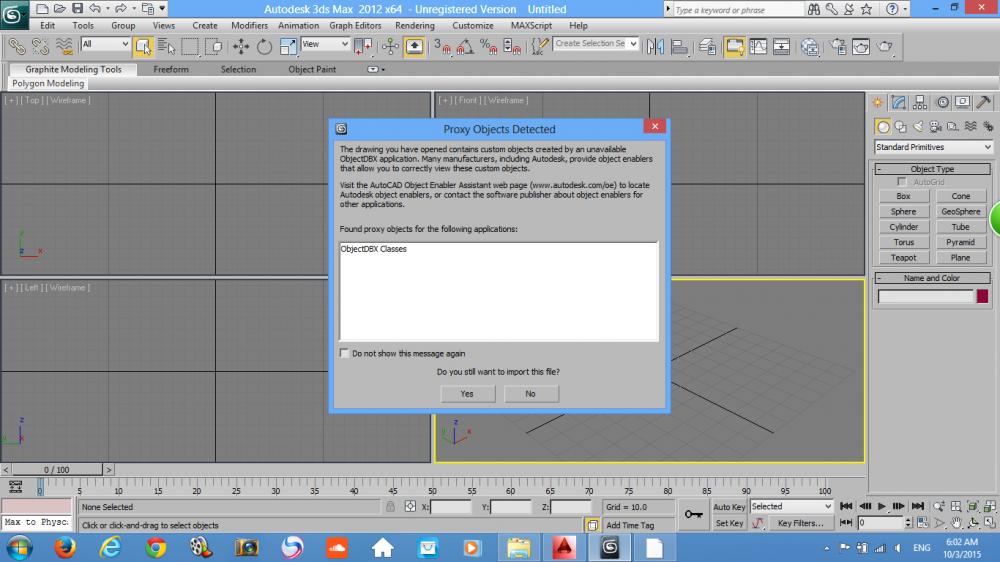Toggle the selection lock padlock

pos(391,507)
